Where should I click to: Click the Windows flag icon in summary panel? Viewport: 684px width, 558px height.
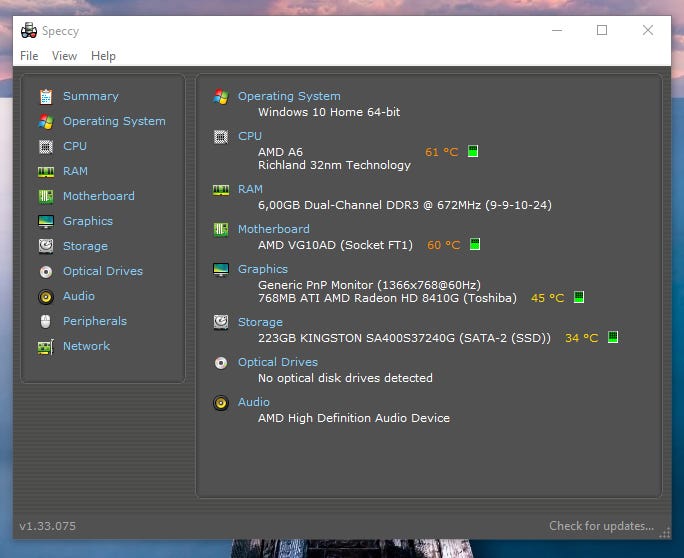(x=221, y=97)
